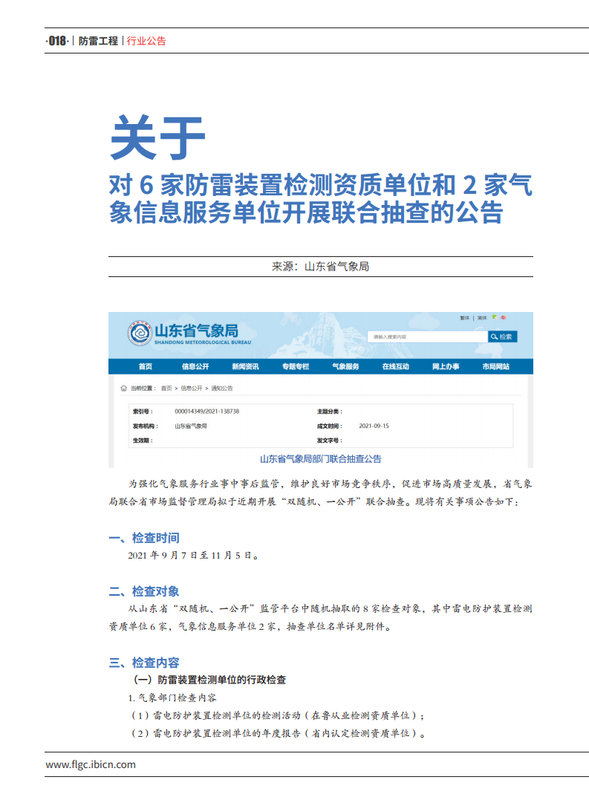Viewport: 589px width, 800px height.
Task: Click breadcrumb link 信息公开
Action: click(191, 388)
